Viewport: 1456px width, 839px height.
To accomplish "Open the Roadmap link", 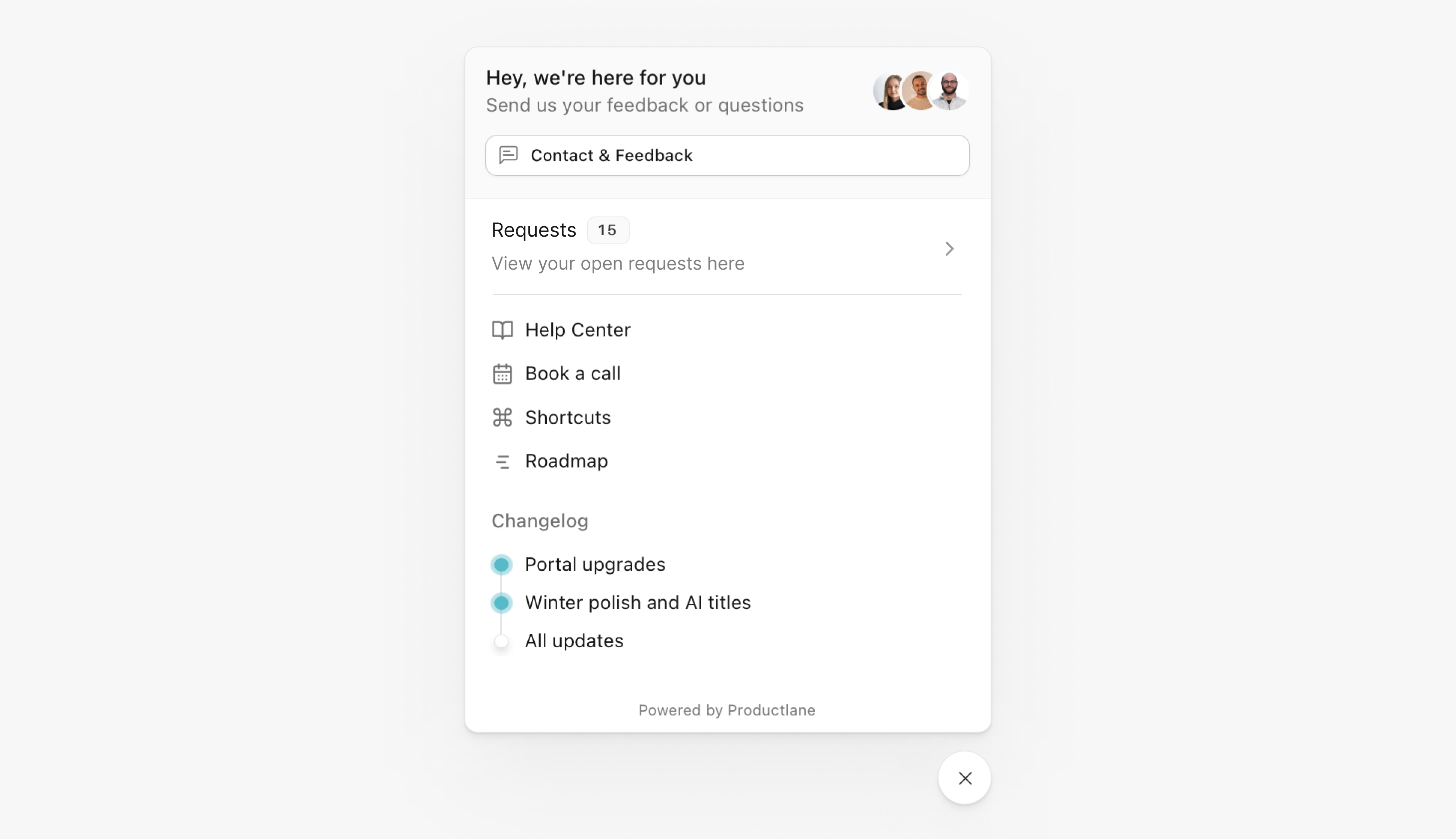I will tap(566, 461).
